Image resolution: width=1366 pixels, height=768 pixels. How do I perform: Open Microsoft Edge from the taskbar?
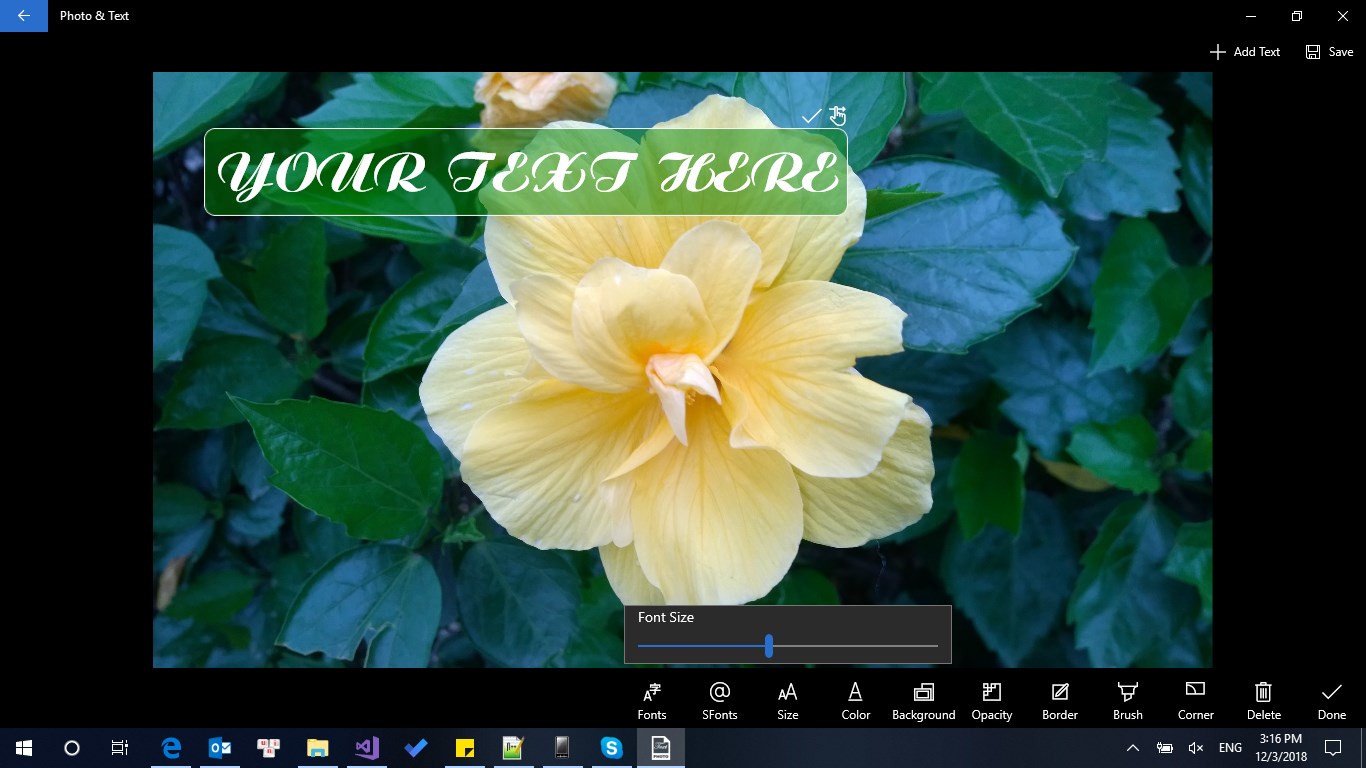click(x=171, y=747)
